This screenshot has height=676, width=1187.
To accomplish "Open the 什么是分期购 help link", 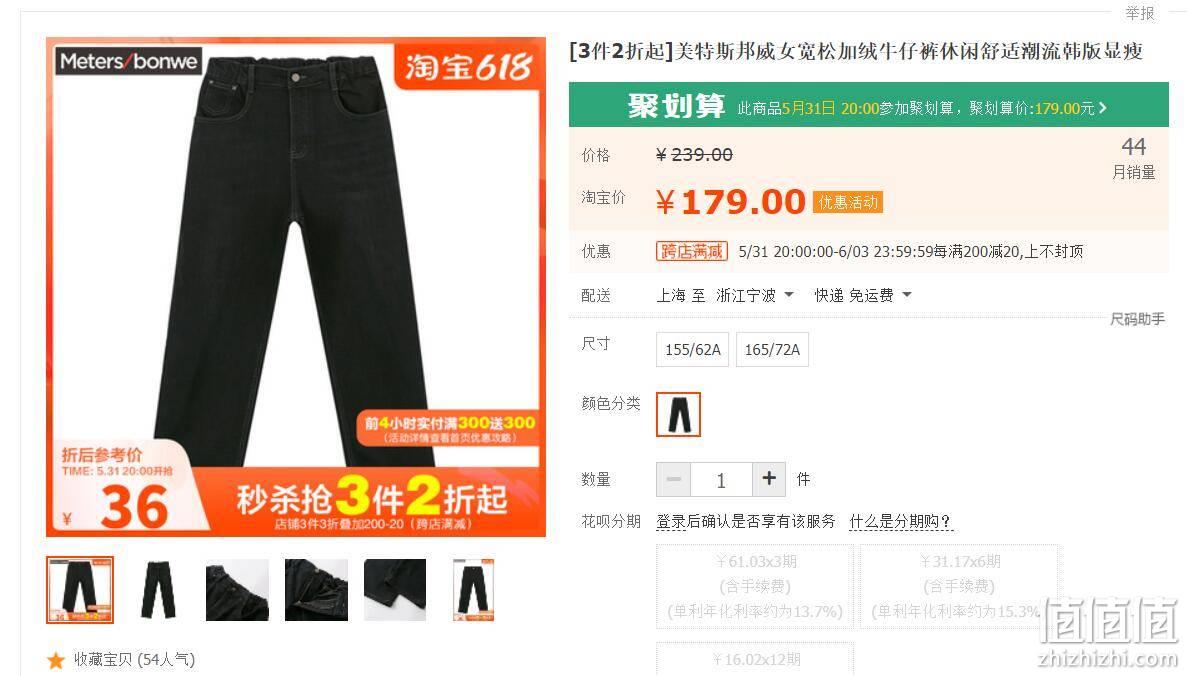I will (900, 522).
